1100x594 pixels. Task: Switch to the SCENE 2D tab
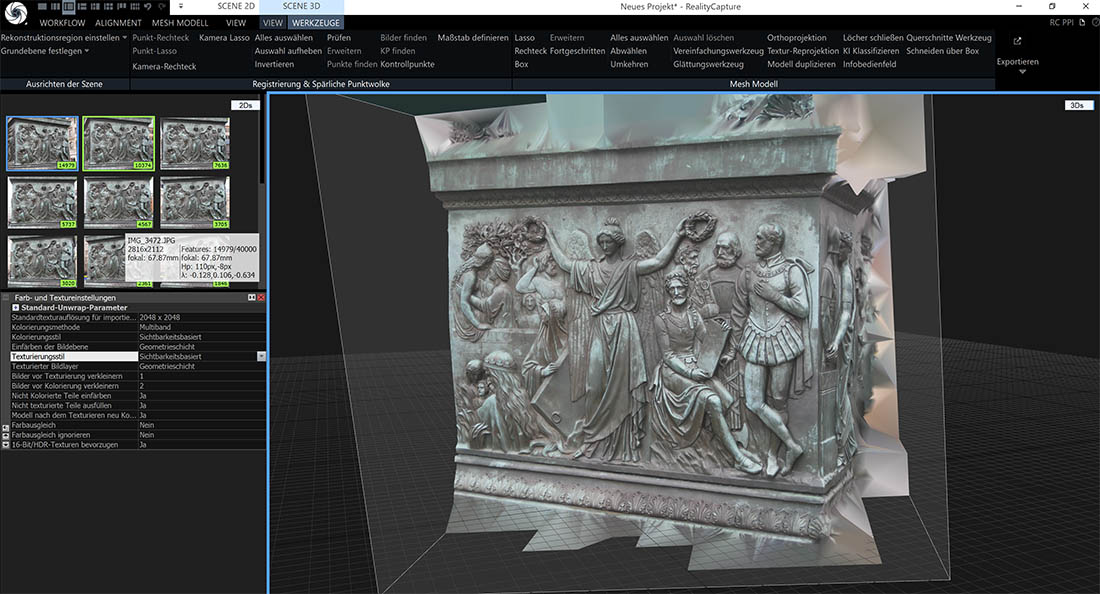[x=235, y=6]
